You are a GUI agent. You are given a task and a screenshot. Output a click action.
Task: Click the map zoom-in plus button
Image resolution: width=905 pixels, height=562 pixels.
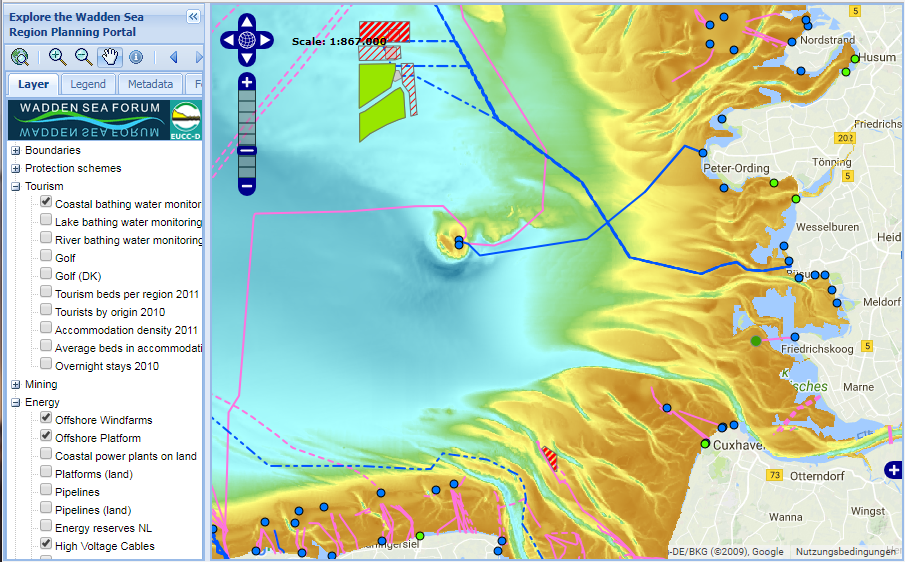(247, 82)
